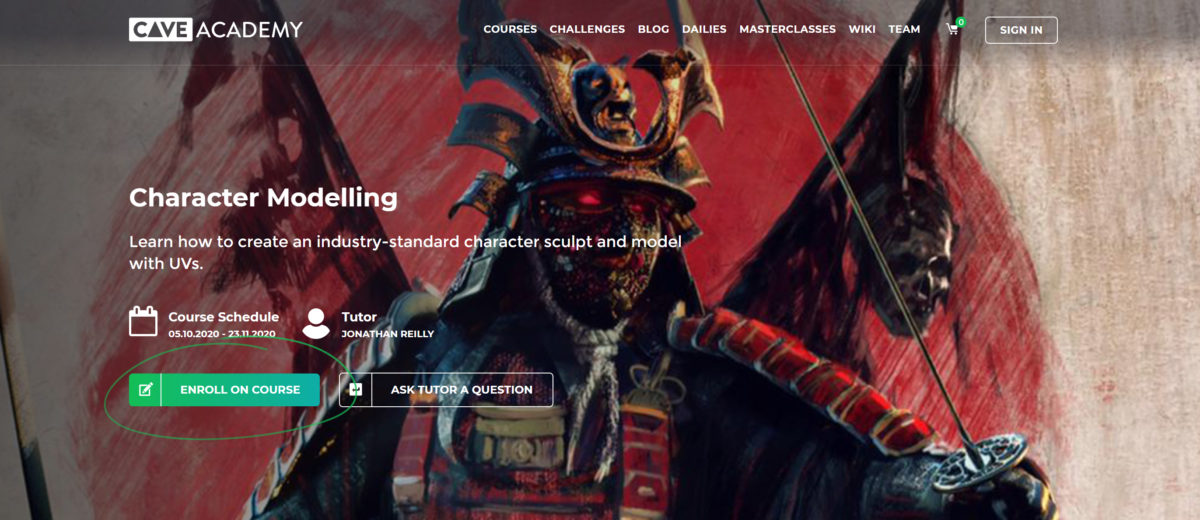Click the CAVE Academy logo
The height and width of the screenshot is (520, 1200).
pos(215,29)
